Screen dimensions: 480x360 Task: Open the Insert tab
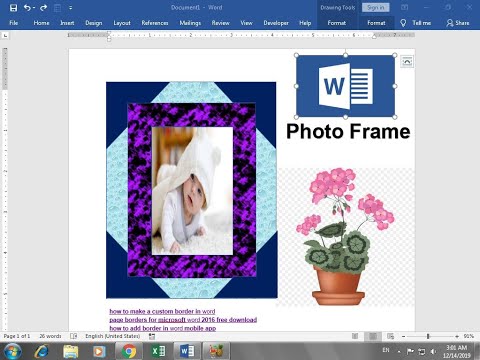67,23
